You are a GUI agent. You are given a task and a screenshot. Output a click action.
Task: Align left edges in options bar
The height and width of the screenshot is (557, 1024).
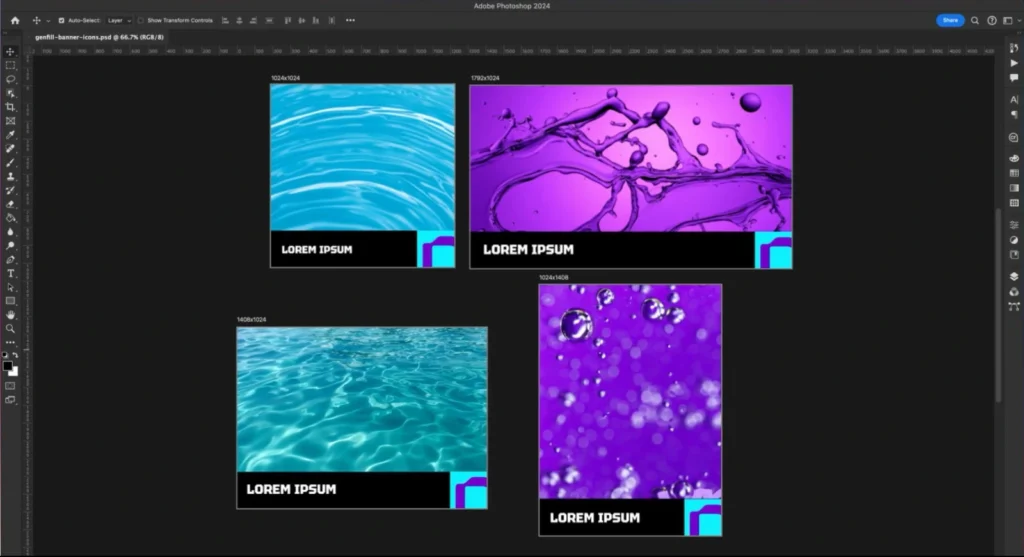point(225,20)
